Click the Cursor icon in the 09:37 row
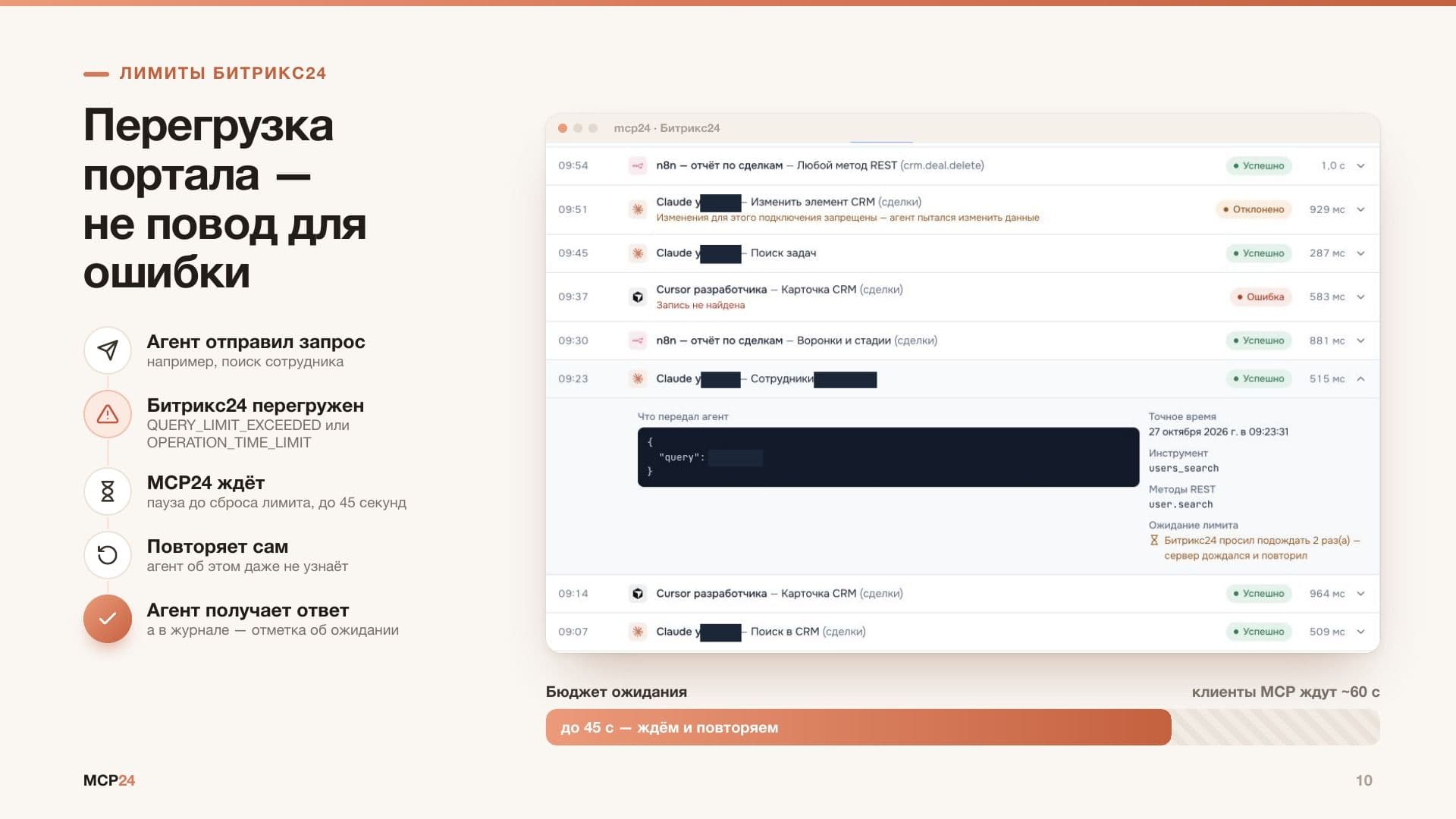The width and height of the screenshot is (1456, 819). (638, 297)
